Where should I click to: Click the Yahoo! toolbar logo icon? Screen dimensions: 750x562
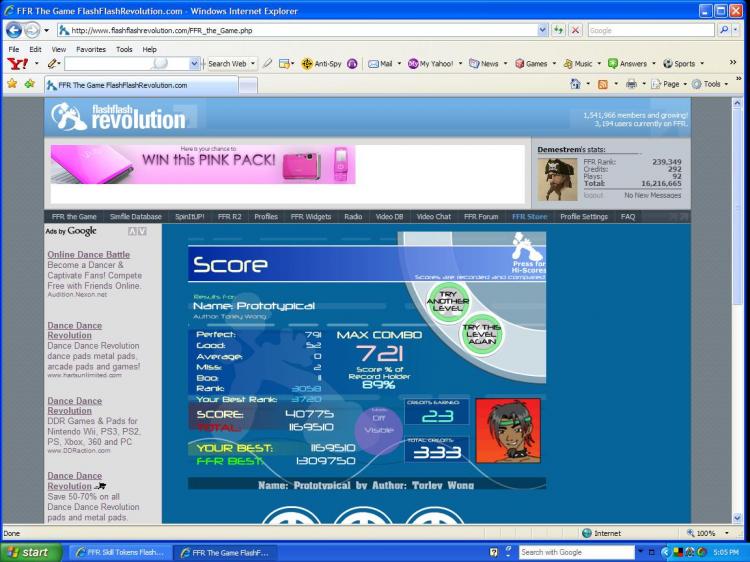pos(16,63)
